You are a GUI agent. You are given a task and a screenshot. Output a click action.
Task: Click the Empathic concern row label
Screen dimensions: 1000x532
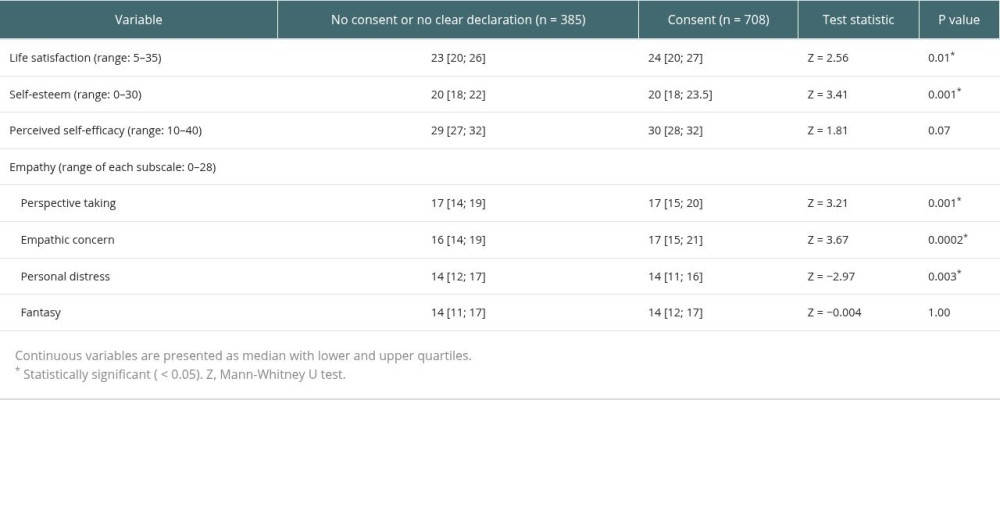[68, 240]
